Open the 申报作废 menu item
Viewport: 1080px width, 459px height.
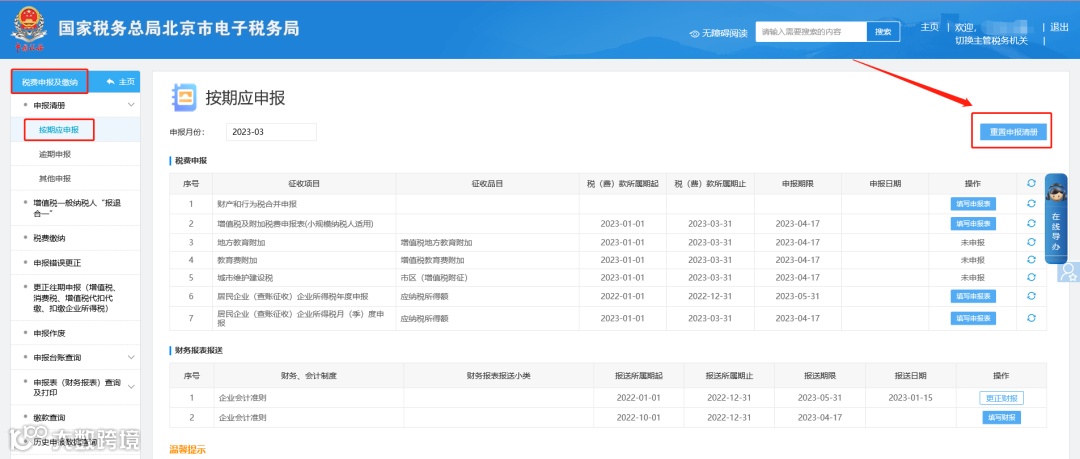(x=49, y=334)
